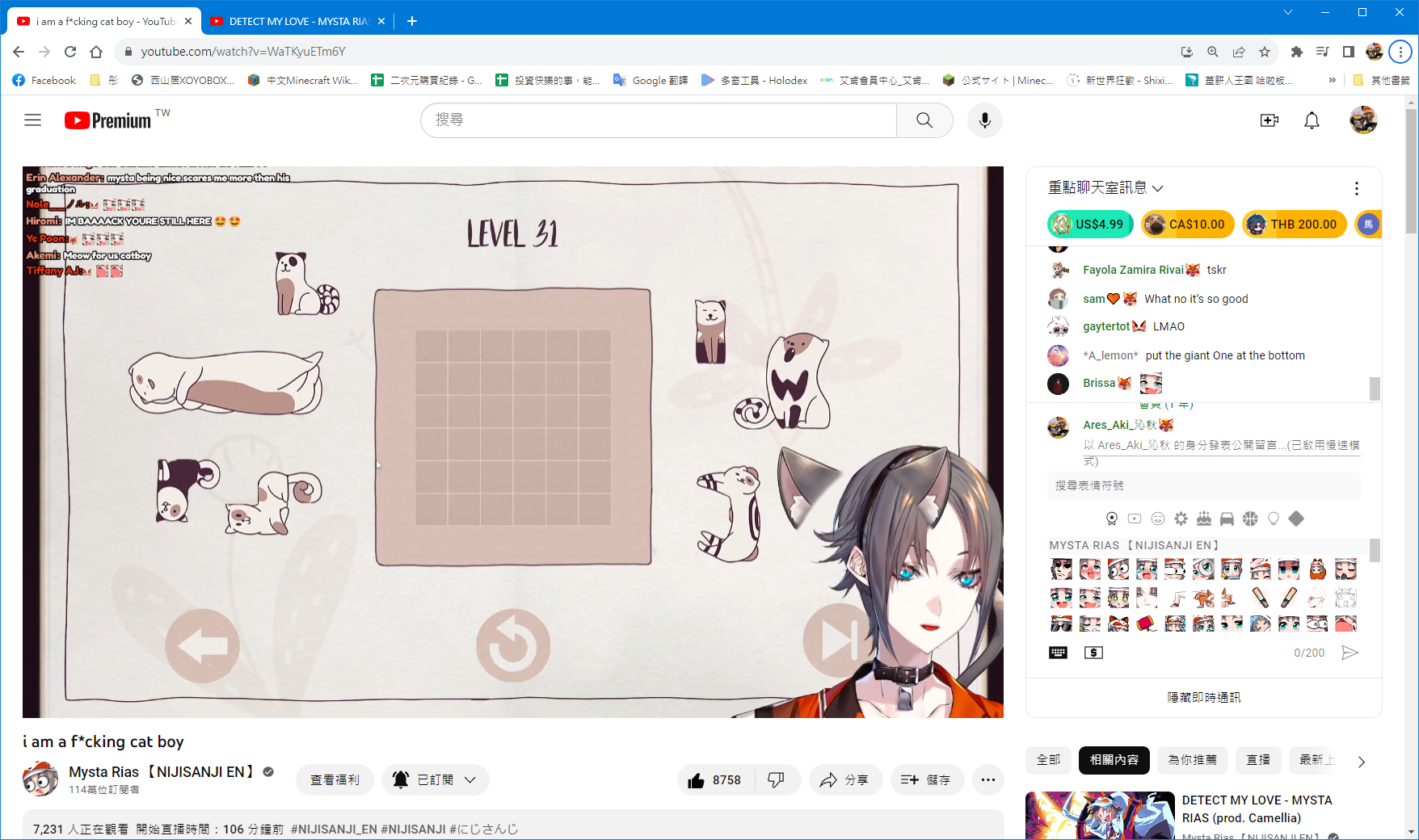
Task: Open the create video icon
Action: [x=1269, y=120]
